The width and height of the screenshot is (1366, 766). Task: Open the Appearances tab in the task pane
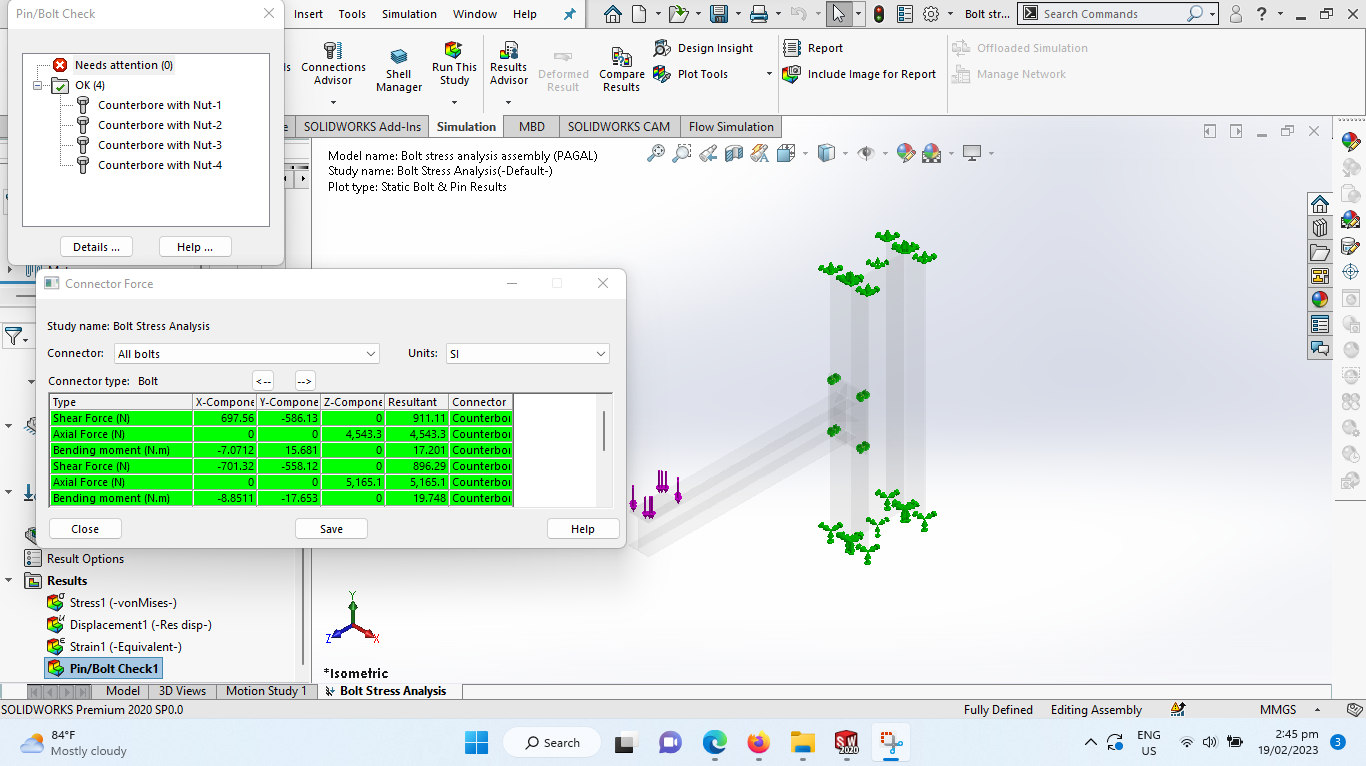click(x=1320, y=299)
